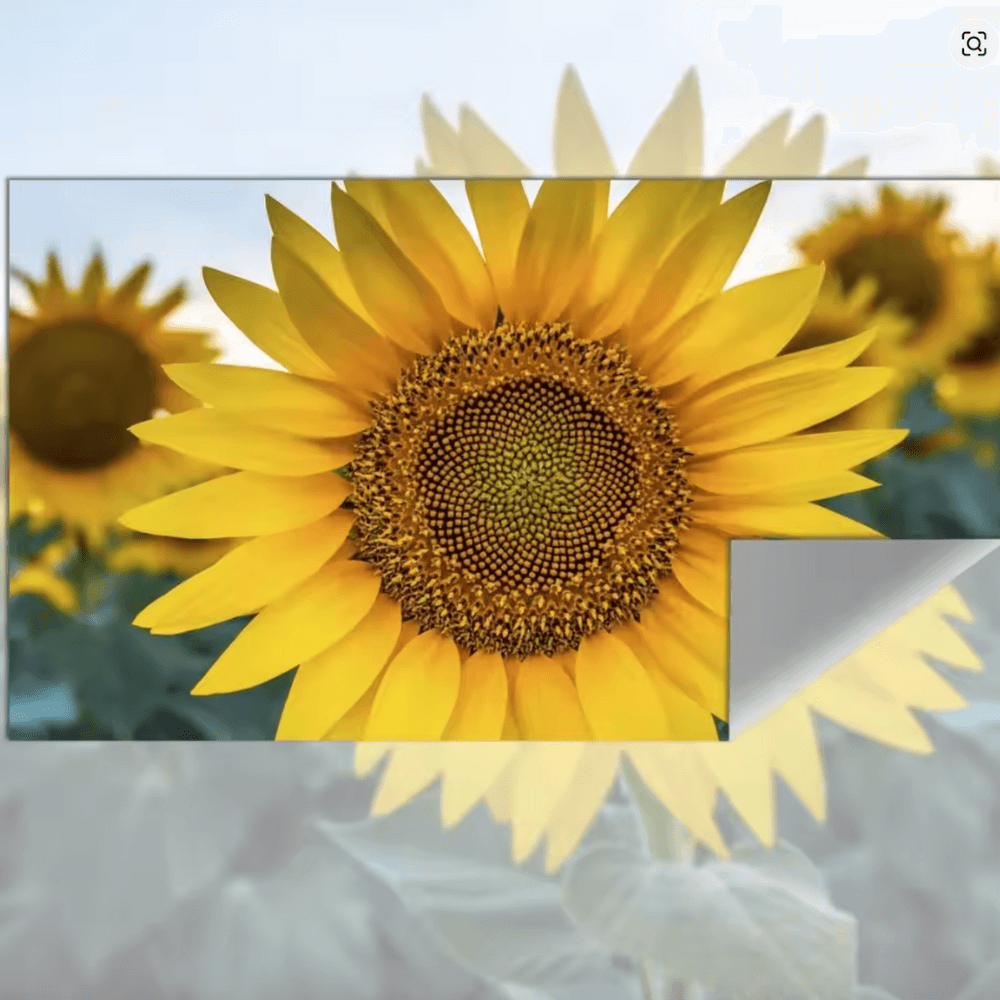Click the faded gray background at bottom left
Screen dimensions: 1000x1000
150,880
